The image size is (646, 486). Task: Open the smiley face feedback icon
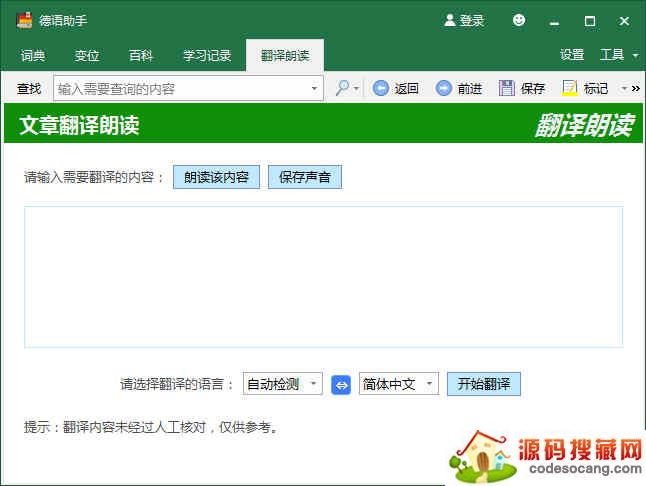click(519, 20)
